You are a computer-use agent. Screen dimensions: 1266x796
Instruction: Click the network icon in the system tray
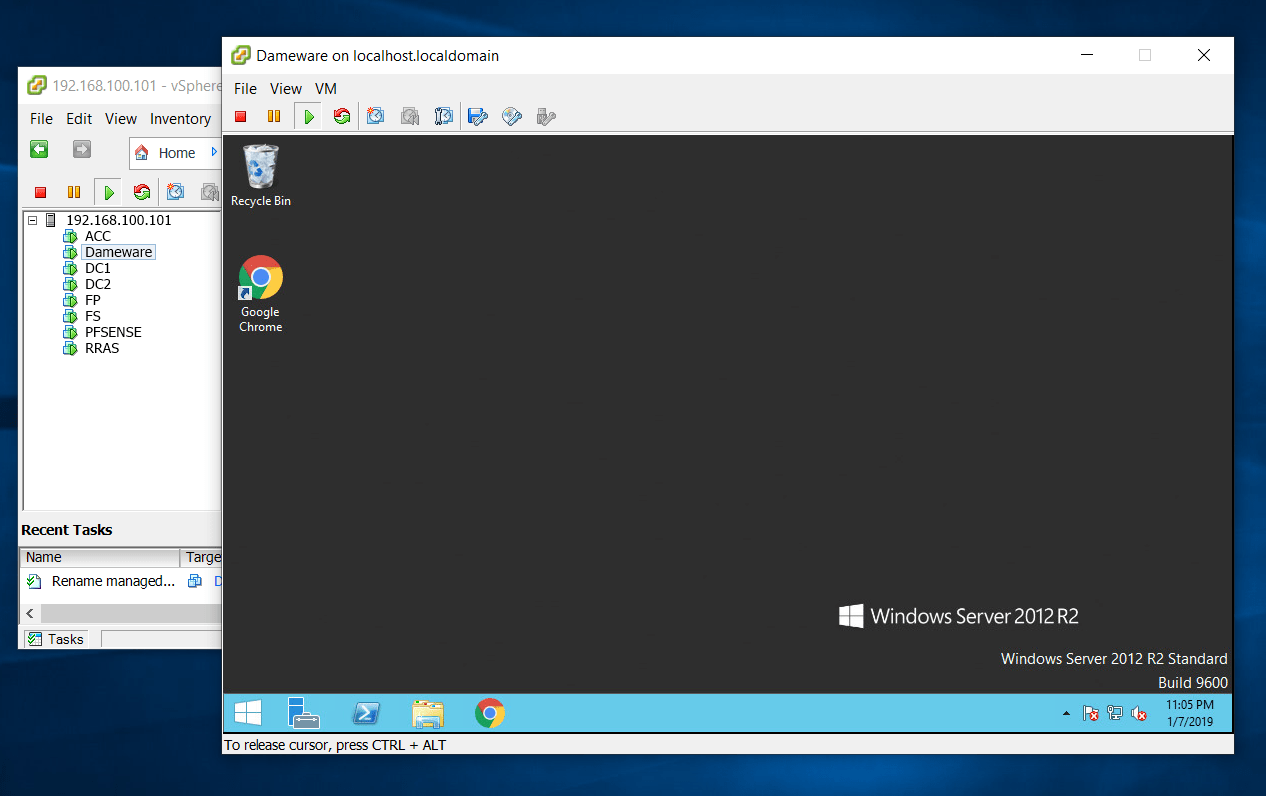[1115, 714]
